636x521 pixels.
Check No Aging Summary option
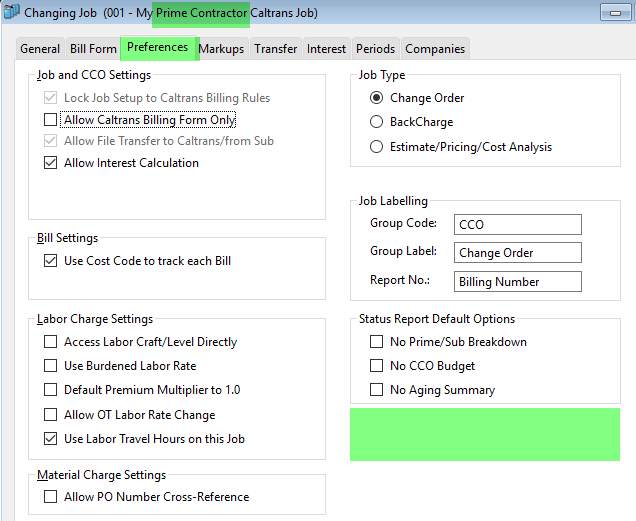(x=377, y=390)
